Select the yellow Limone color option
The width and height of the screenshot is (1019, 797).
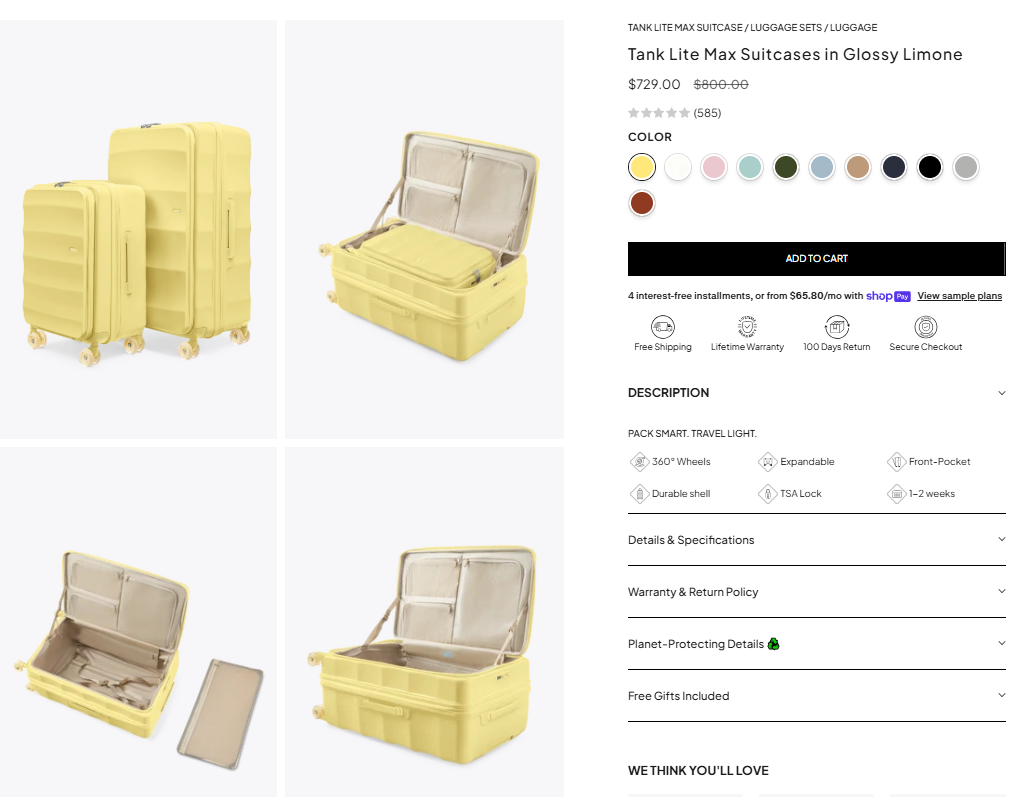click(x=641, y=167)
